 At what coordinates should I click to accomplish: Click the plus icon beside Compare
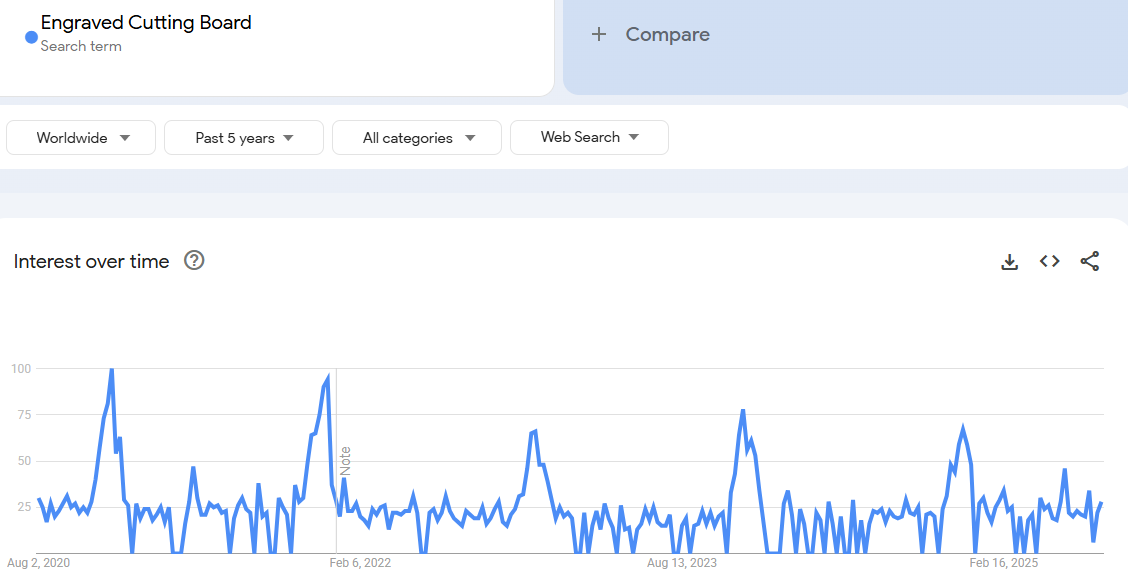[x=599, y=35]
